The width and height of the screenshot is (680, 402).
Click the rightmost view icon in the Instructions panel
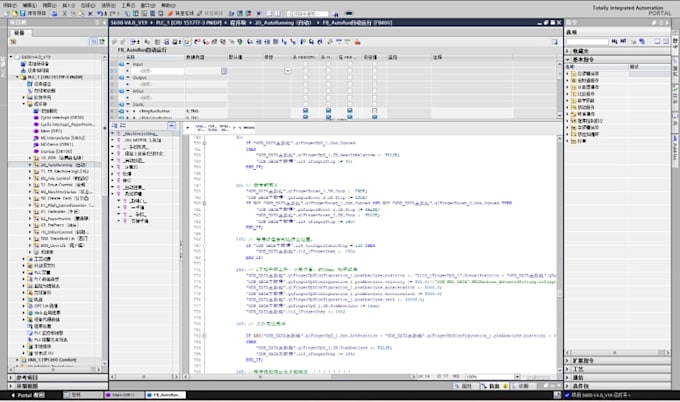tap(666, 41)
